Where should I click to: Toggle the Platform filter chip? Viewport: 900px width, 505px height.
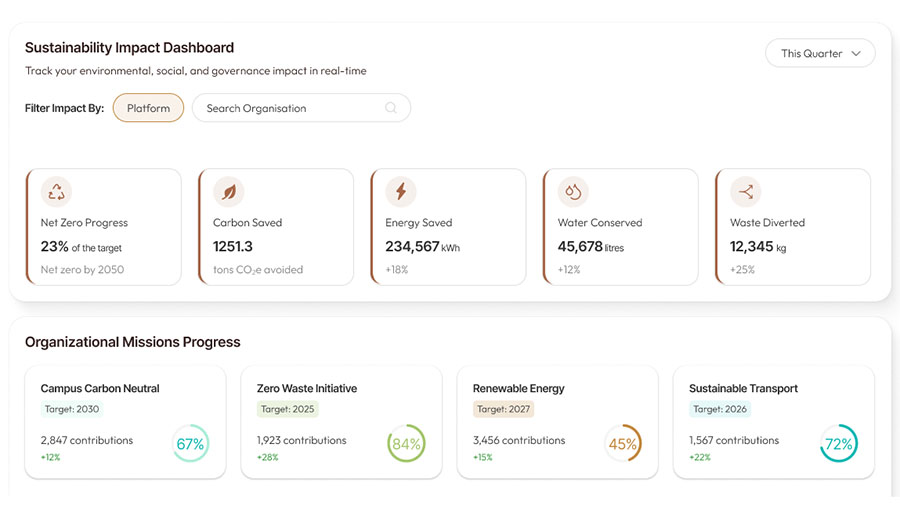(x=148, y=108)
